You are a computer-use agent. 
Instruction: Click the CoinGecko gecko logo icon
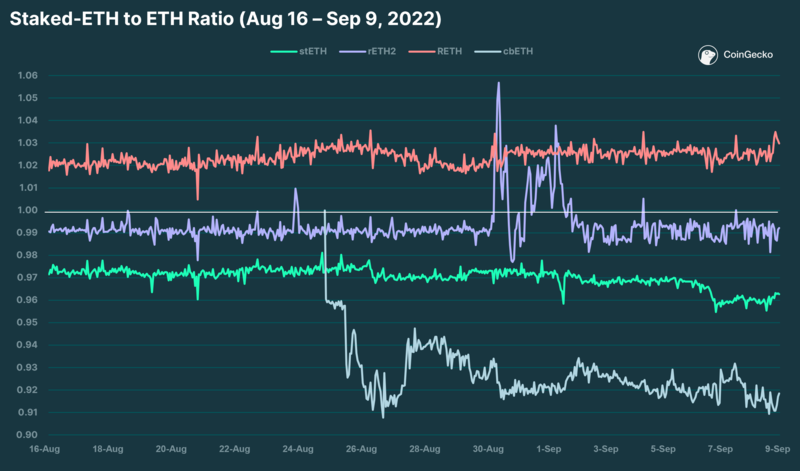pyautogui.click(x=709, y=57)
